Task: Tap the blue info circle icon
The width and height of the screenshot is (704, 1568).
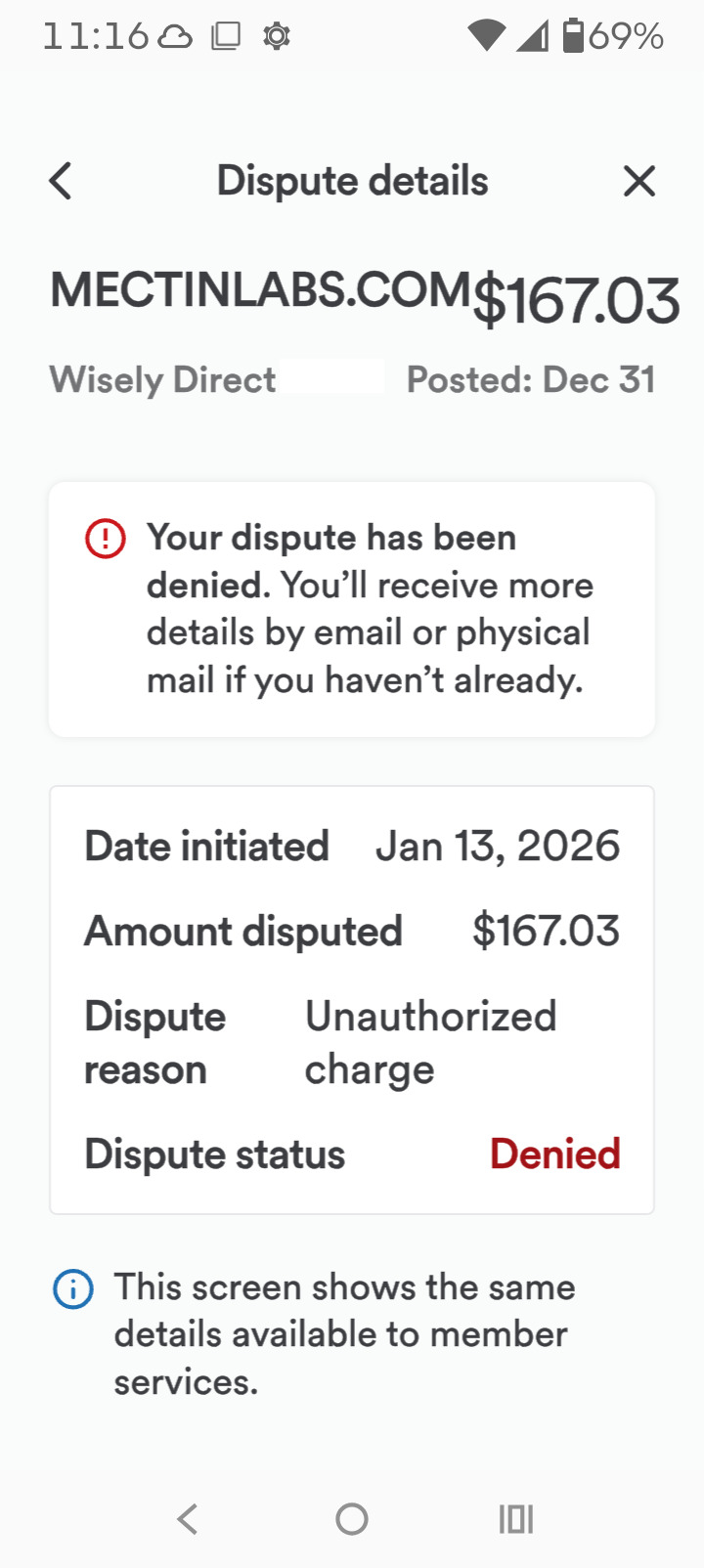Action: coord(73,1288)
